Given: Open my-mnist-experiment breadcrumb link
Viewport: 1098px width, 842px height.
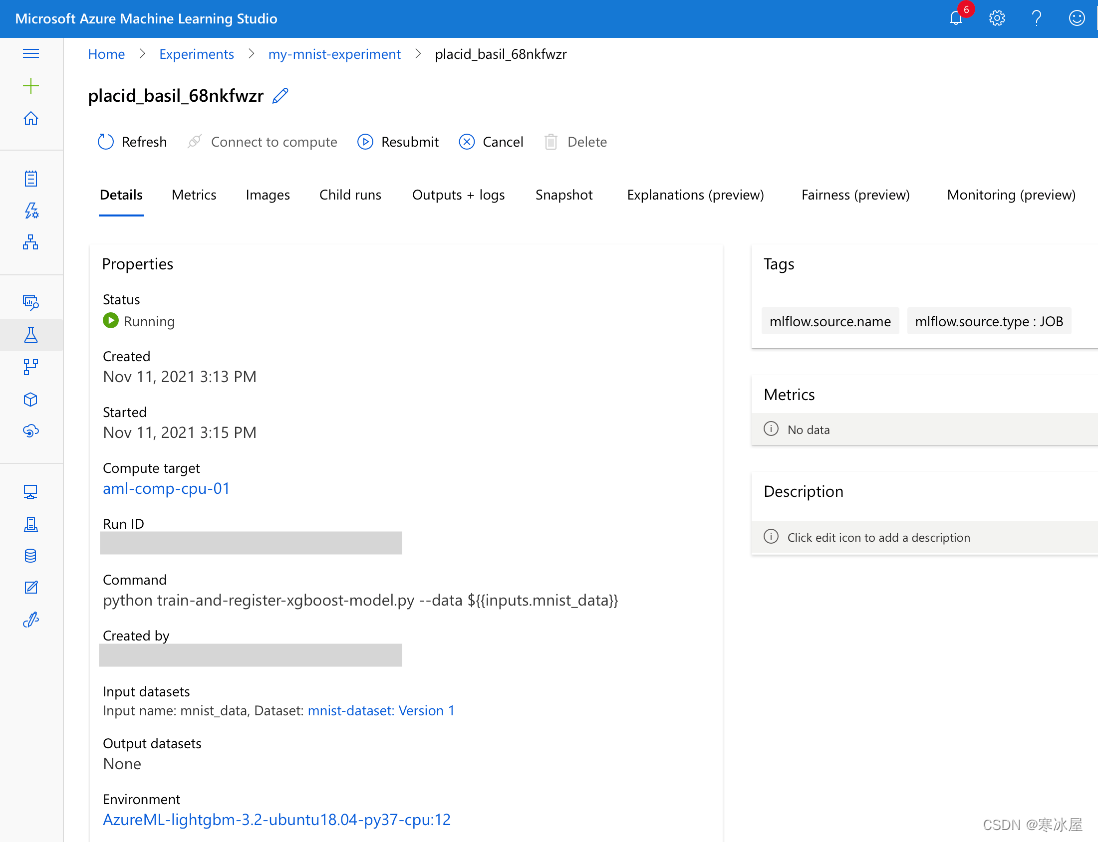Looking at the screenshot, I should pos(335,55).
